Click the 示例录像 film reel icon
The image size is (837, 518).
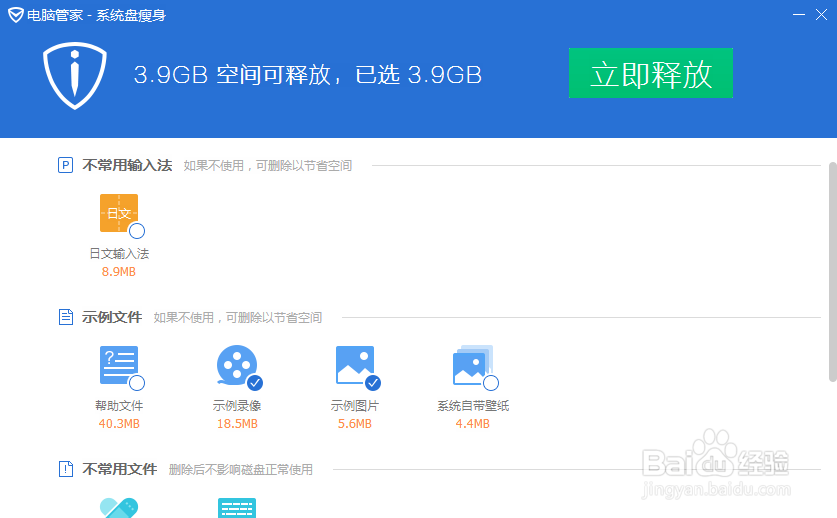(x=237, y=365)
